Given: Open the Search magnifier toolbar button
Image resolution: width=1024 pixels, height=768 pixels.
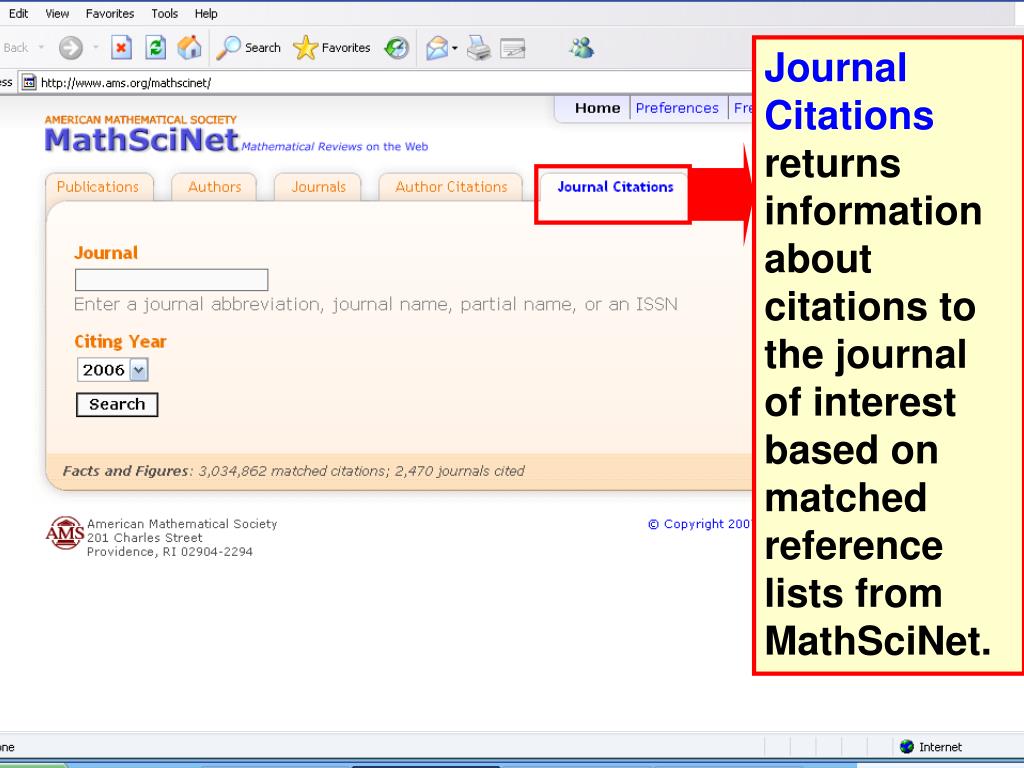Looking at the screenshot, I should [248, 48].
